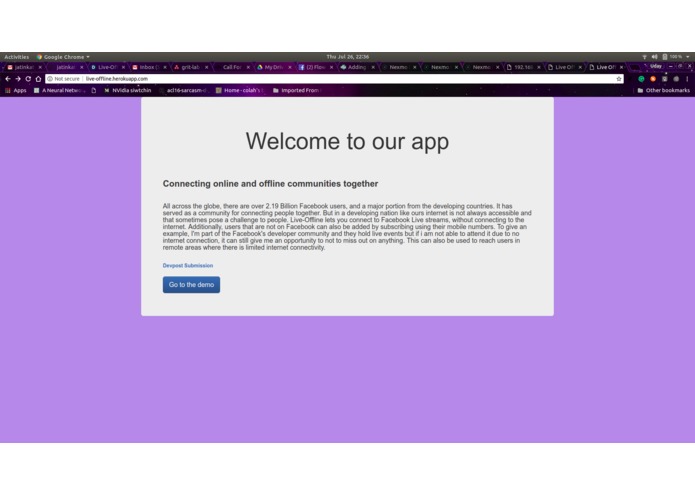
Task: Open the green circular extension icon
Action: pos(641,79)
